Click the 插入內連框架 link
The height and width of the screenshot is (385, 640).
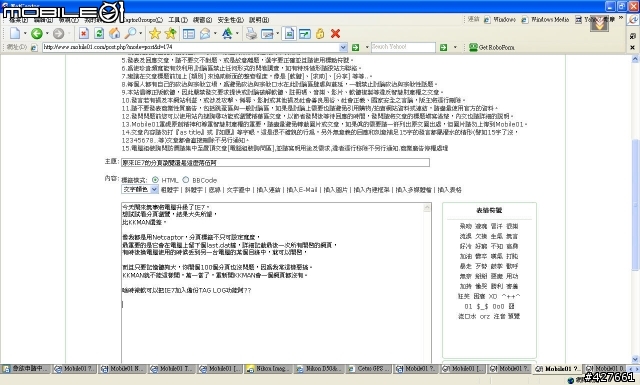371,190
